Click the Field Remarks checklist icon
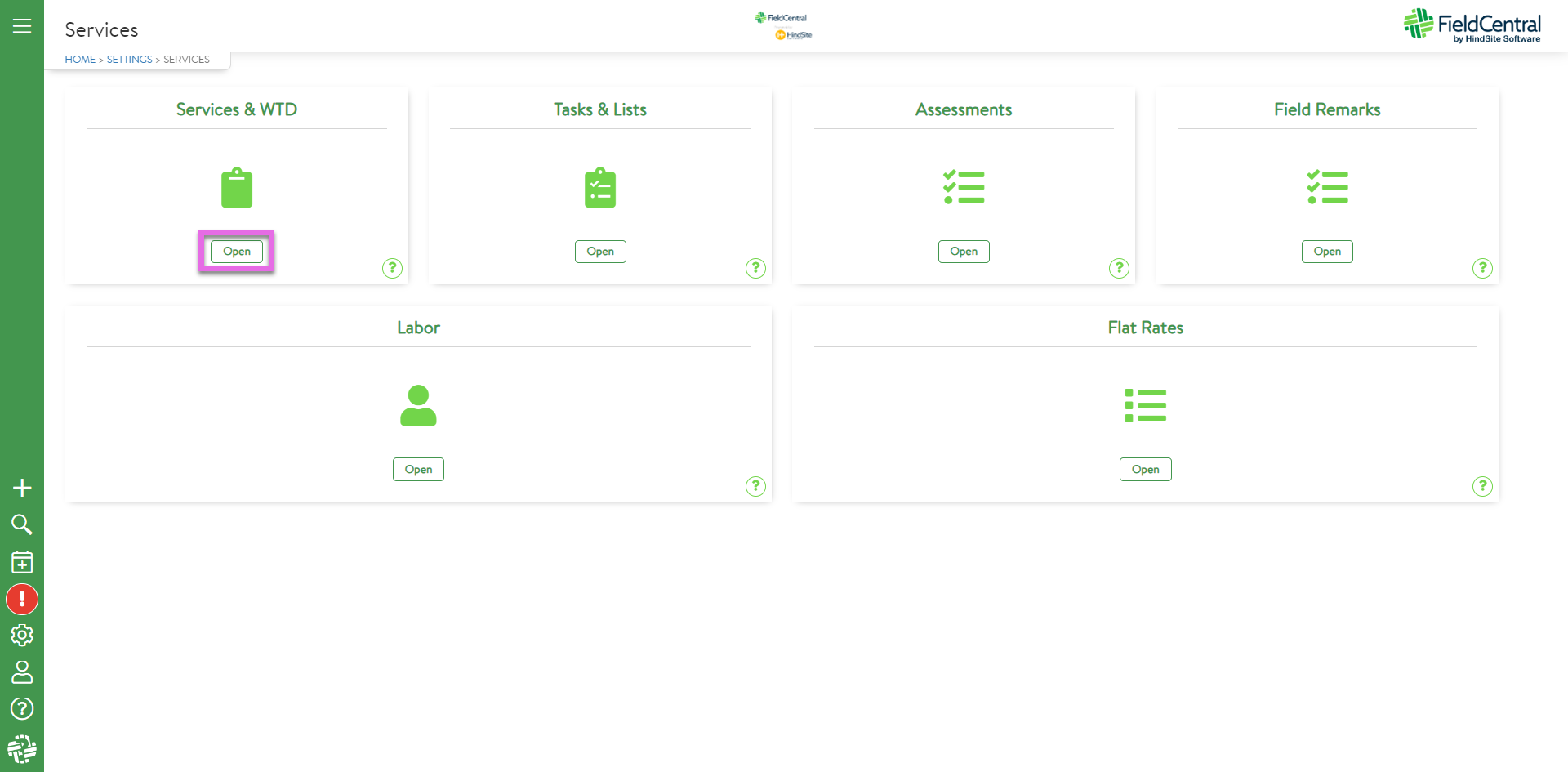This screenshot has width=1568, height=772. coord(1327,187)
